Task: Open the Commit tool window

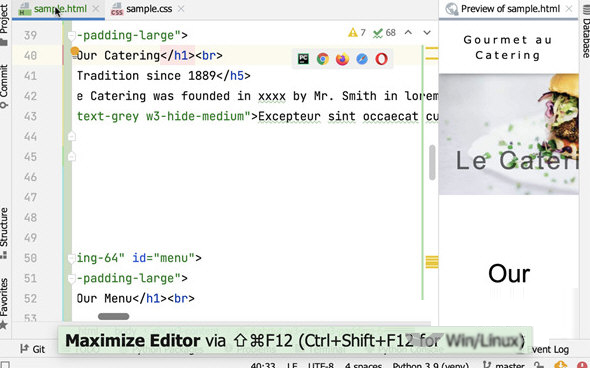Action: click(4, 86)
